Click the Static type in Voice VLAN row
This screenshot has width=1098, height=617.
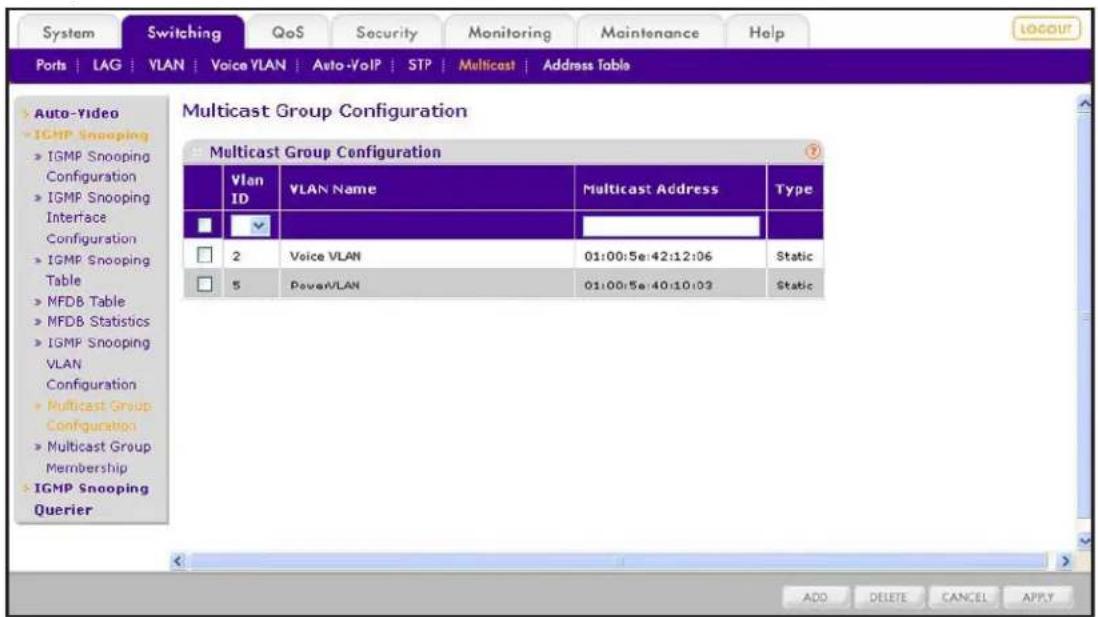click(794, 256)
